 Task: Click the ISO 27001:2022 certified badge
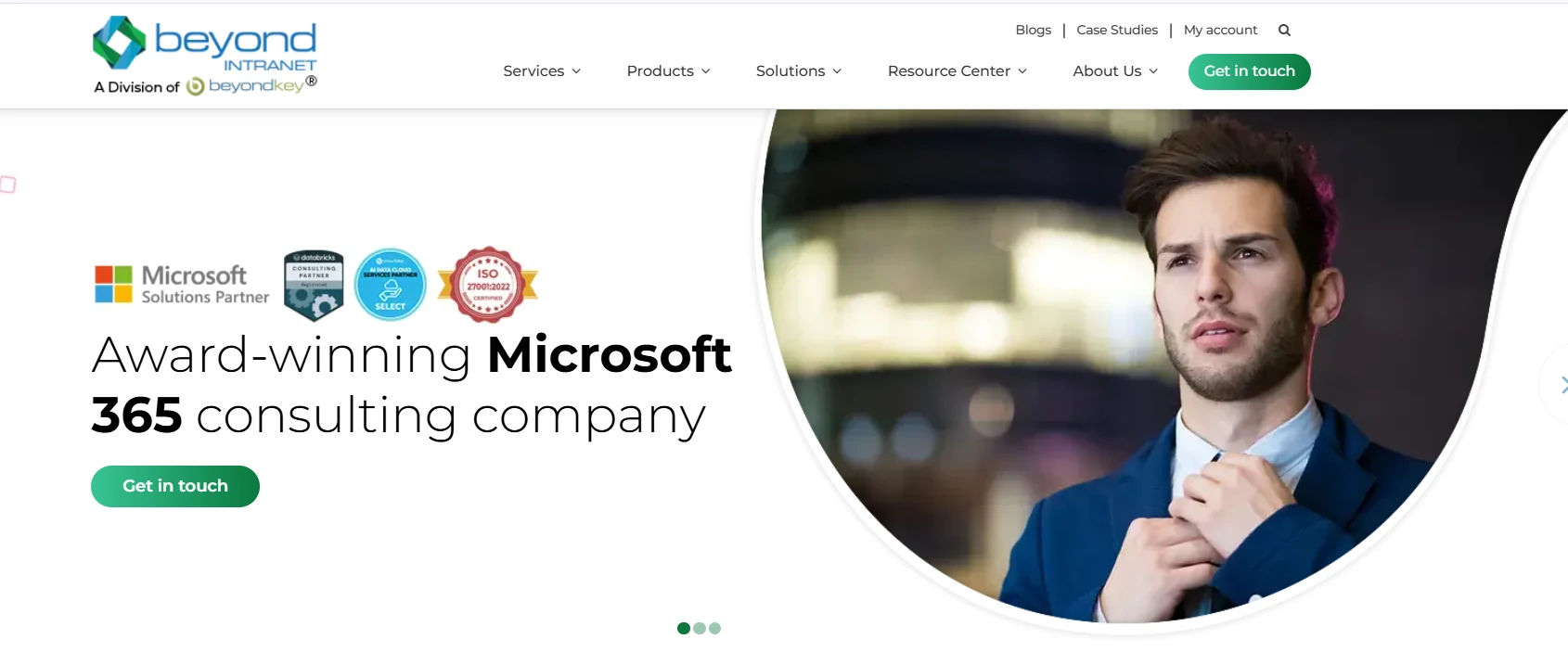pyautogui.click(x=488, y=285)
